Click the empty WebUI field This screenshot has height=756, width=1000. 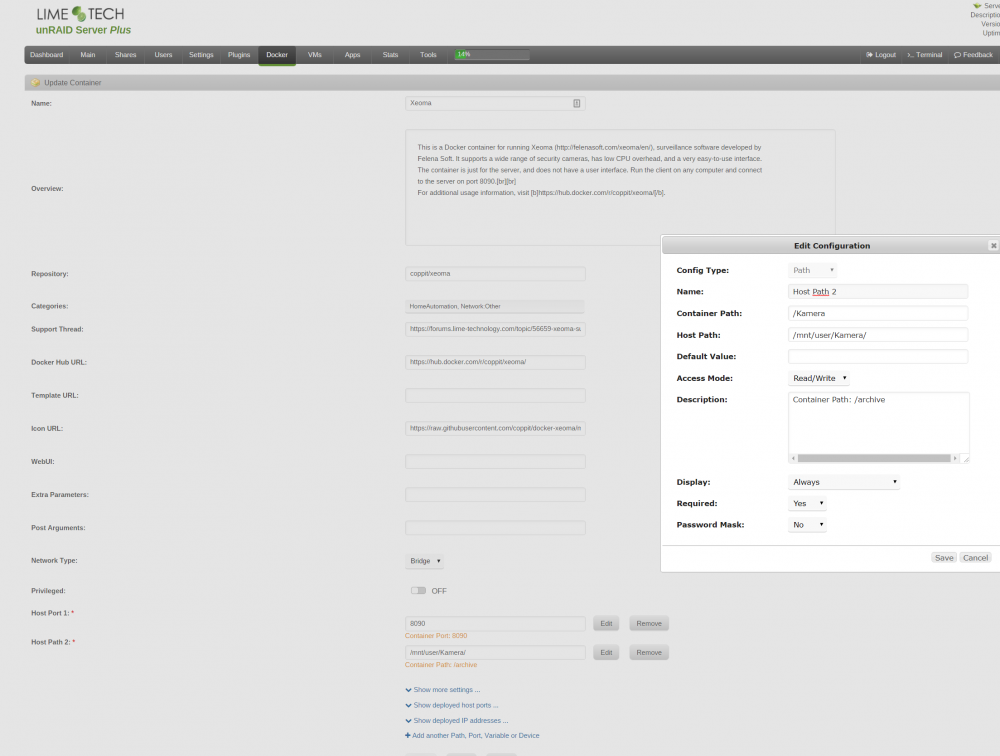(495, 461)
